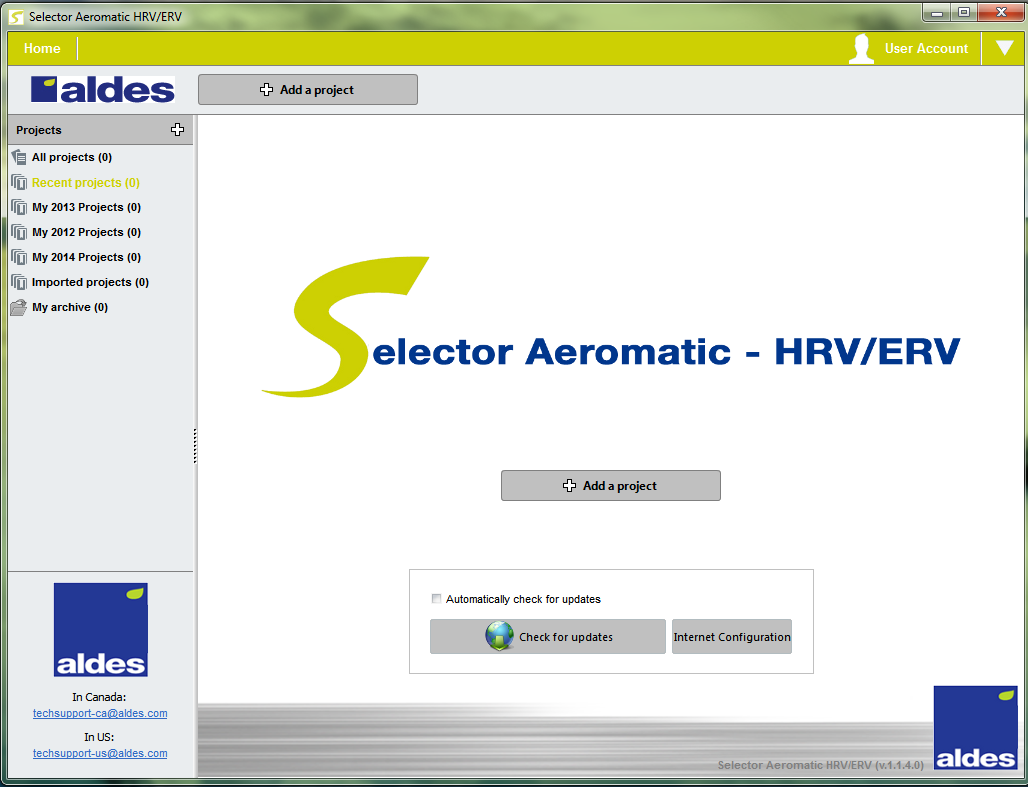Click the sidebar splitter handle

tap(195, 446)
